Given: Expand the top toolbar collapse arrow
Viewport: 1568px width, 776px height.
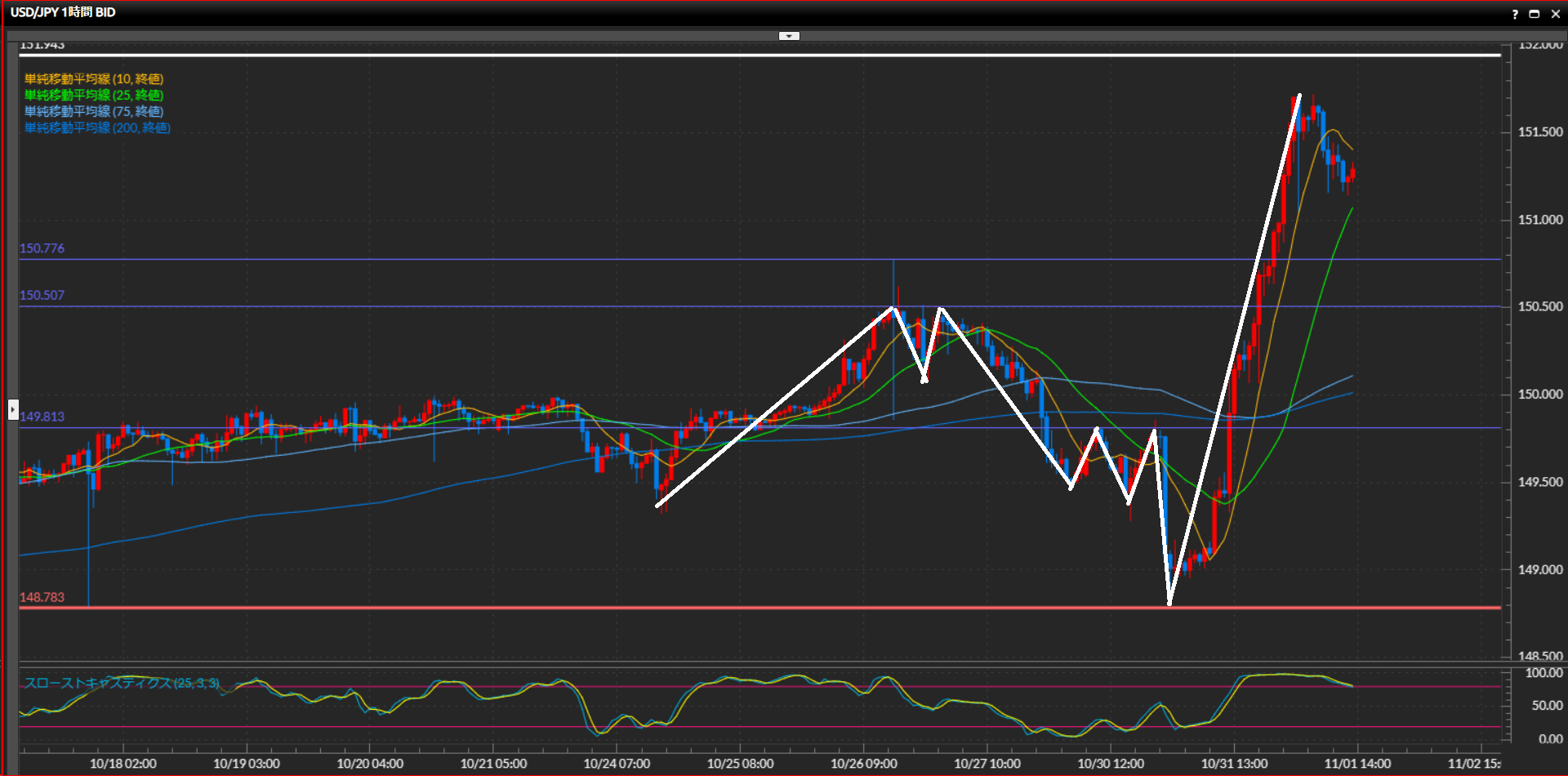Looking at the screenshot, I should click(789, 36).
